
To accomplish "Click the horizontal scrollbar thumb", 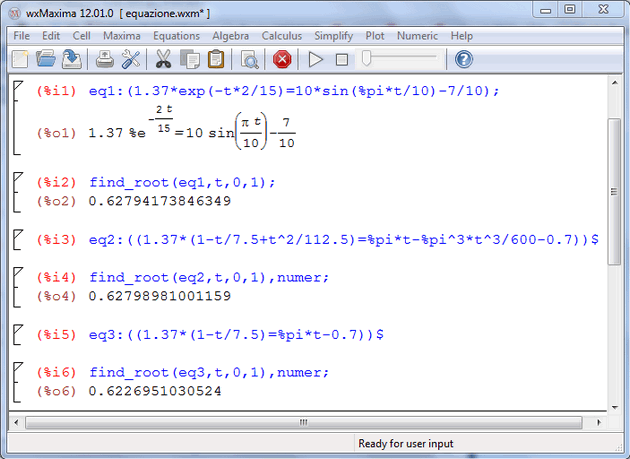I will click(x=304, y=422).
